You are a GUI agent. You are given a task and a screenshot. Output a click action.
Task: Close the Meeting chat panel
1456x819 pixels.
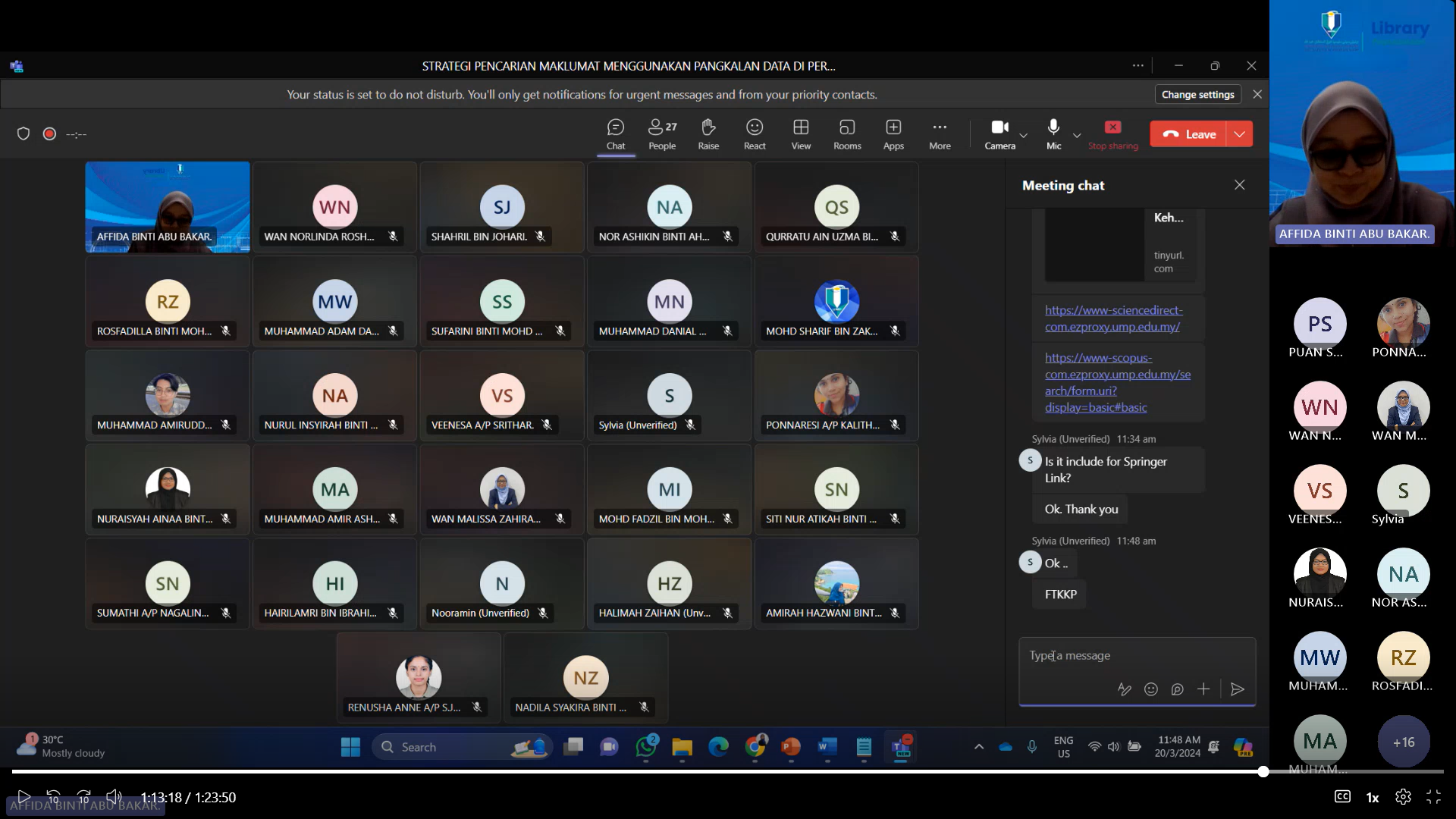pos(1239,185)
